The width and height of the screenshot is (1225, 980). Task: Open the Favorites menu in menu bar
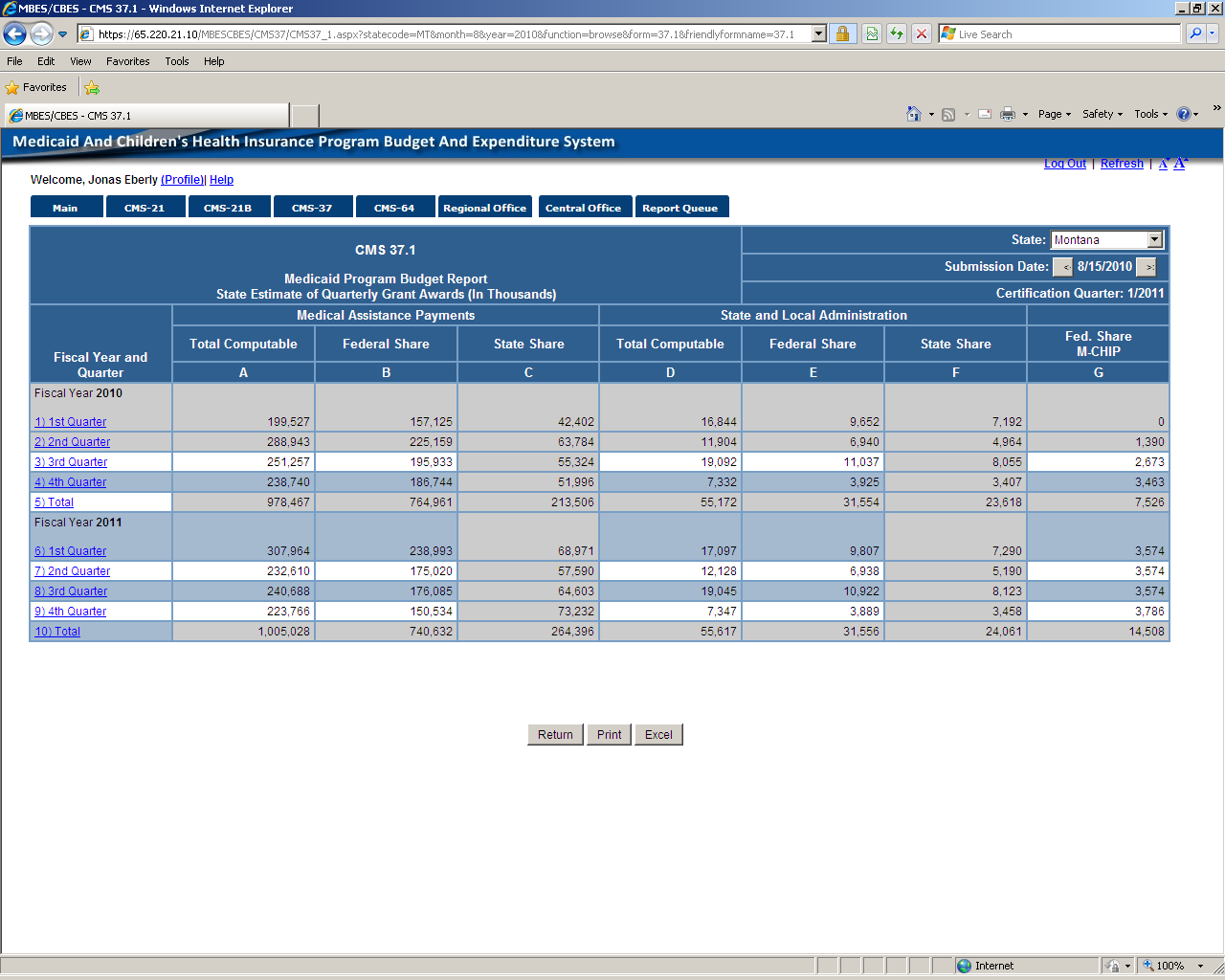pyautogui.click(x=127, y=61)
